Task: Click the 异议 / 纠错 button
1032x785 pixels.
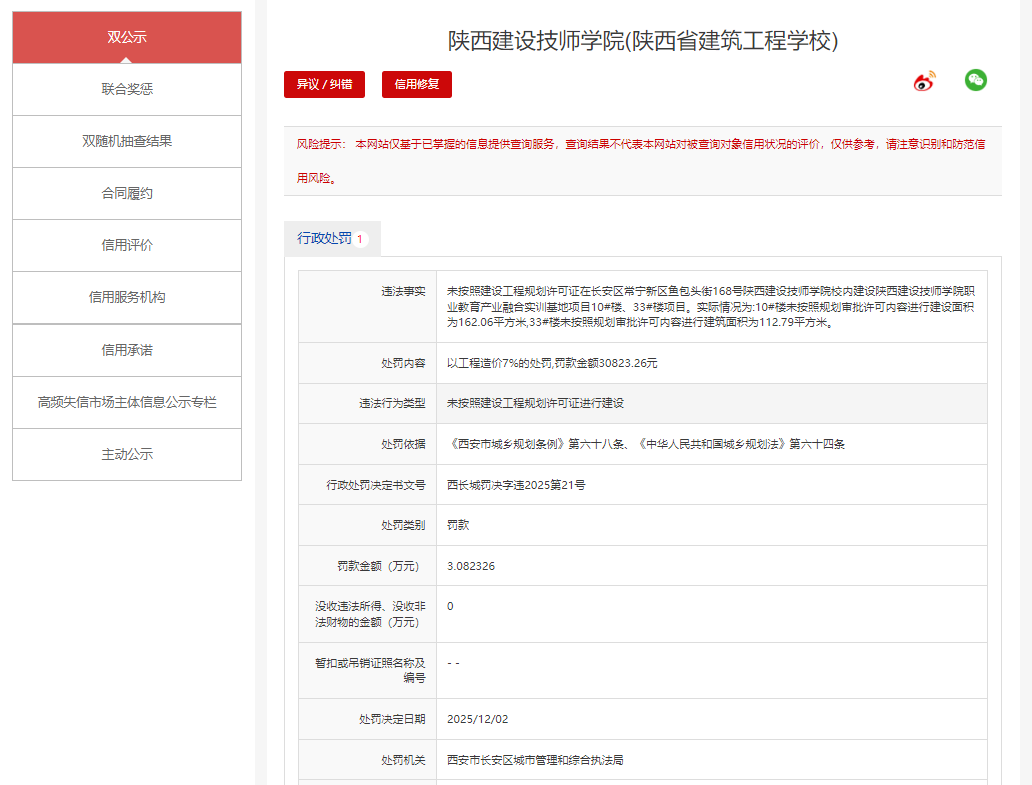Action: point(324,85)
